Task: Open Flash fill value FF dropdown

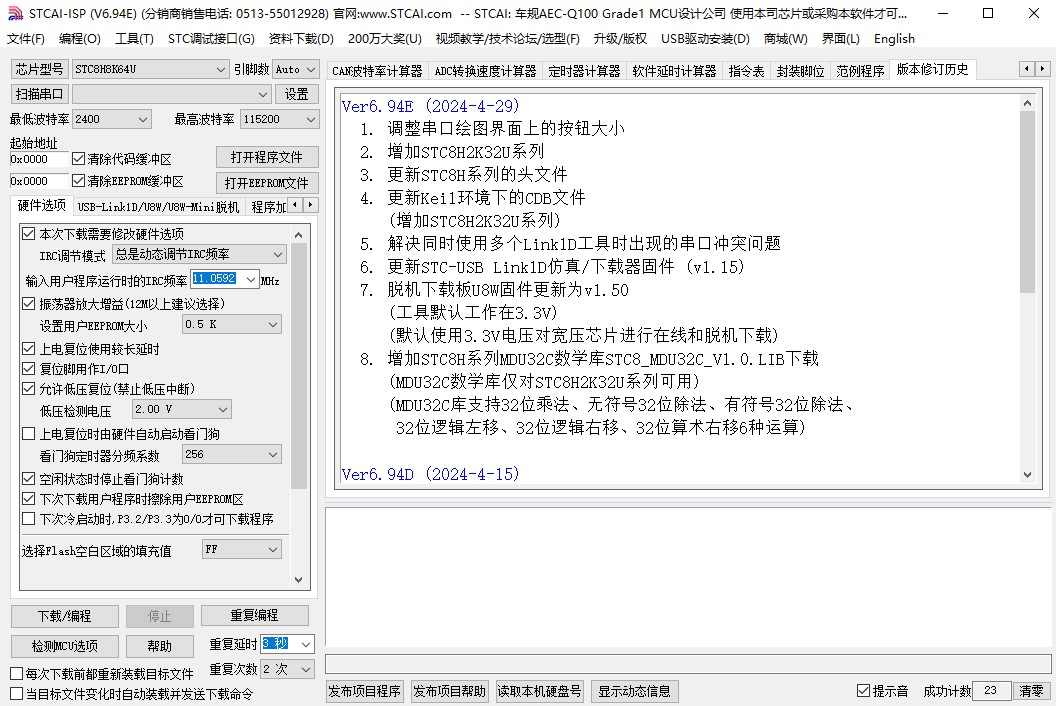Action: 242,550
